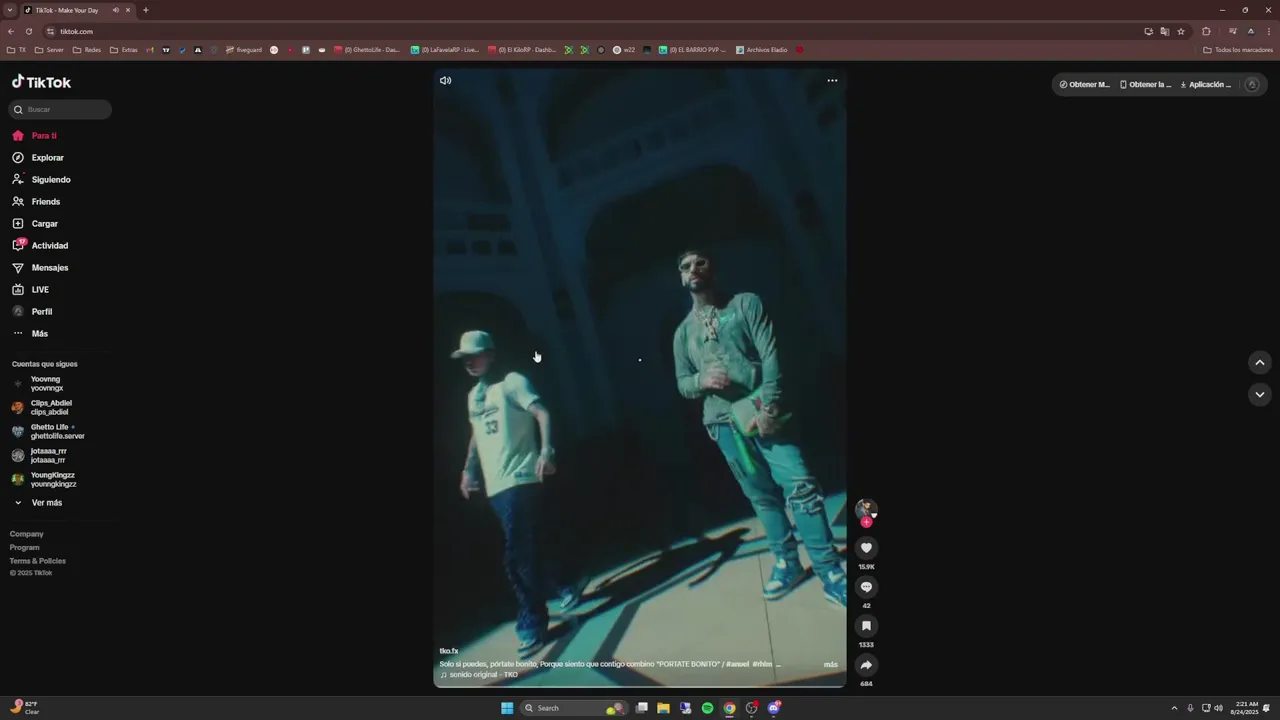Focus the Buscar search field
The width and height of the screenshot is (1280, 720).
pos(61,110)
